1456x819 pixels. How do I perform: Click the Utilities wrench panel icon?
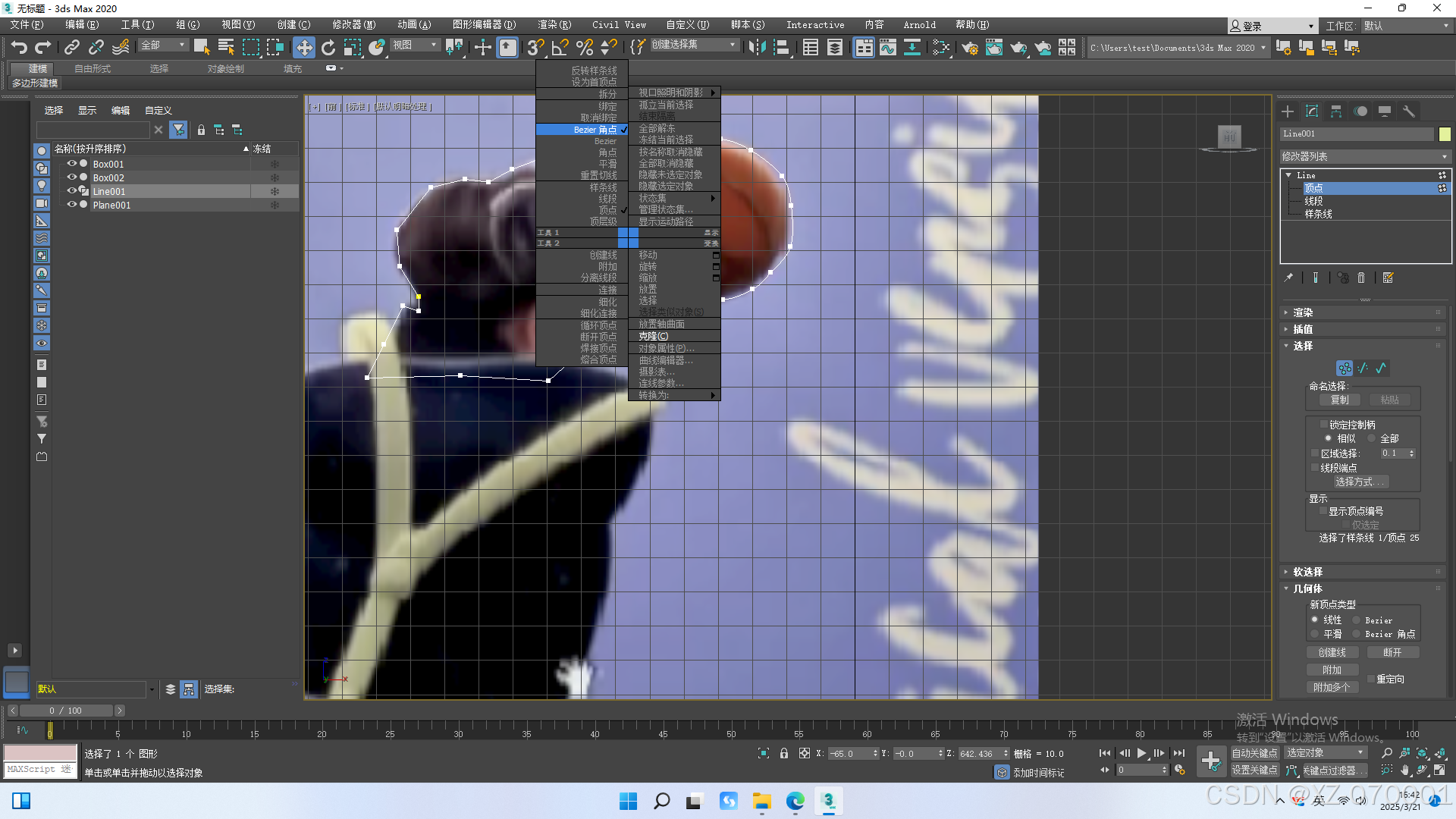[1409, 111]
